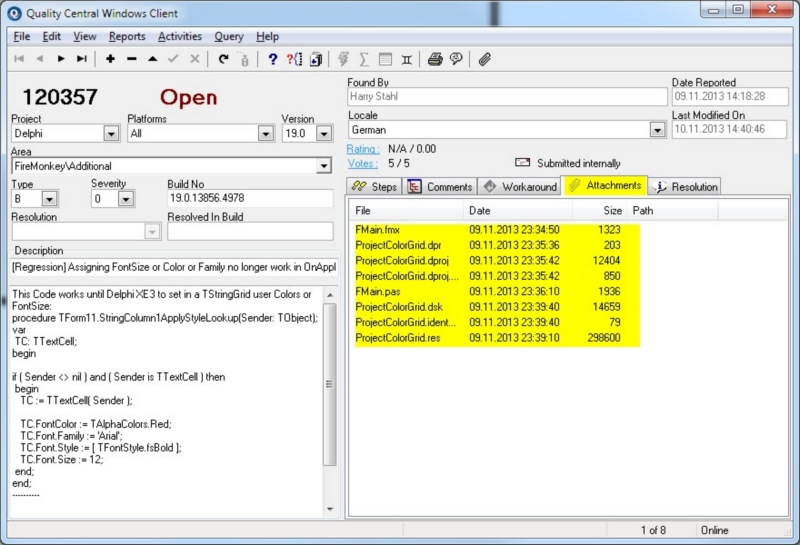Switch to the Resolution tab

(x=685, y=187)
